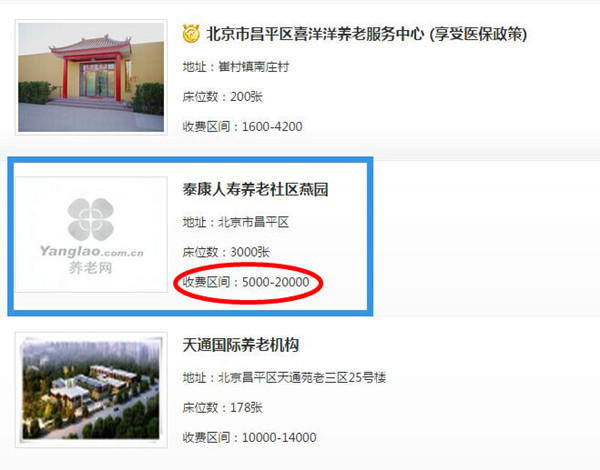This screenshot has height=470, width=600.
Task: Open 泰康人寿养老社区燕园 listing title
Action: (x=255, y=189)
